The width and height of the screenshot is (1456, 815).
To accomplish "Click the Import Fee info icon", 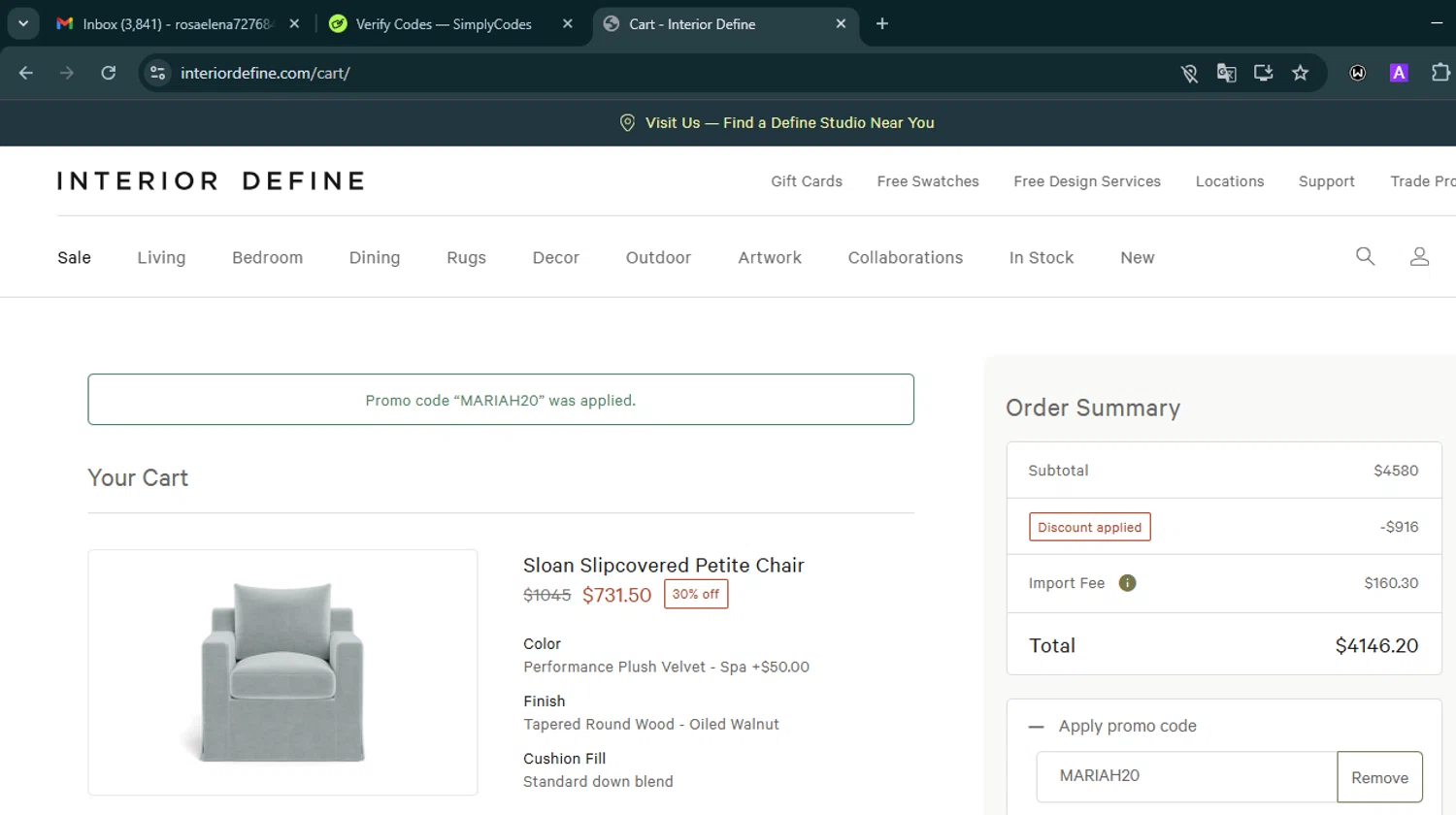I will [x=1127, y=583].
